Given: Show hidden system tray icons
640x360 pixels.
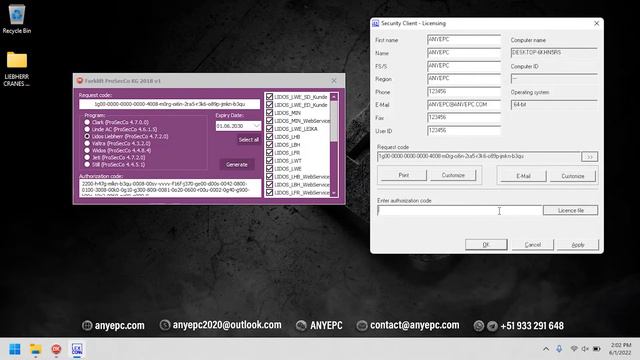Looking at the screenshot, I should [x=546, y=349].
